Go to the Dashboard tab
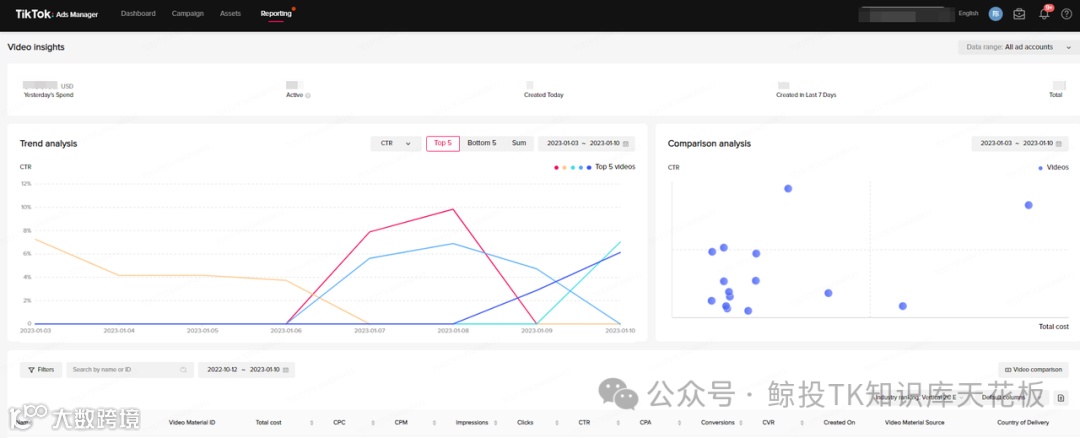Image resolution: width=1080 pixels, height=438 pixels. [138, 14]
